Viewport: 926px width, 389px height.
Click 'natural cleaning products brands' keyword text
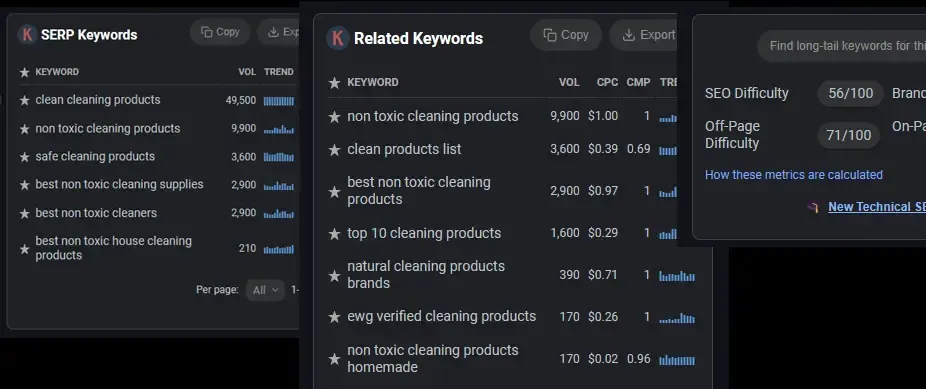point(426,274)
